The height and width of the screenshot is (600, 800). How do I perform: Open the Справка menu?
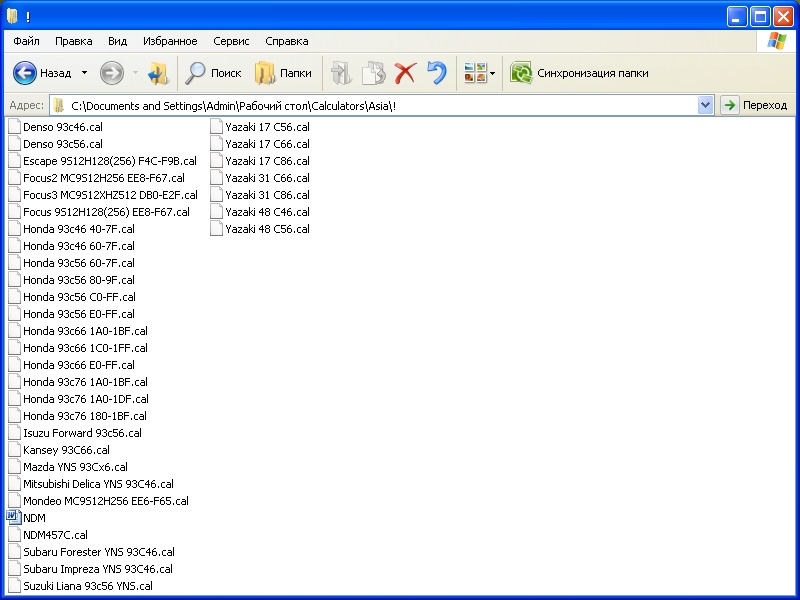click(x=287, y=41)
